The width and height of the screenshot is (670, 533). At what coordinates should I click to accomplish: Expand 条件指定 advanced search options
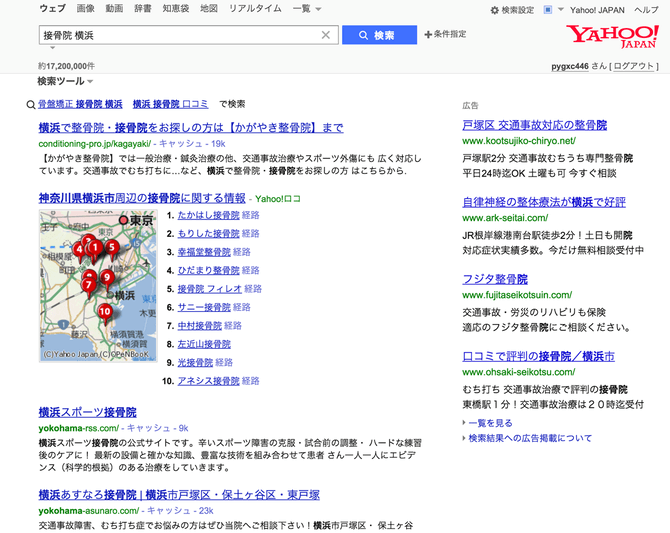click(x=445, y=35)
